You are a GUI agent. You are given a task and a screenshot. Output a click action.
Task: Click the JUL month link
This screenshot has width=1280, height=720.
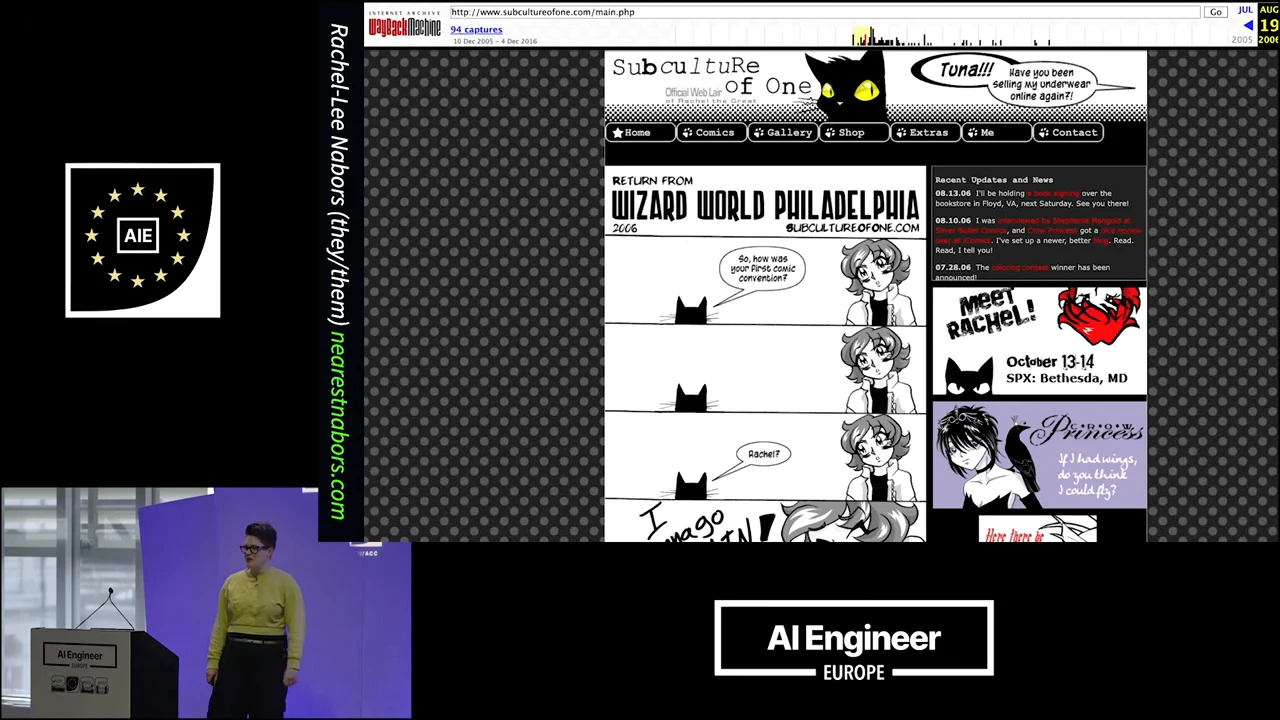(x=1245, y=10)
